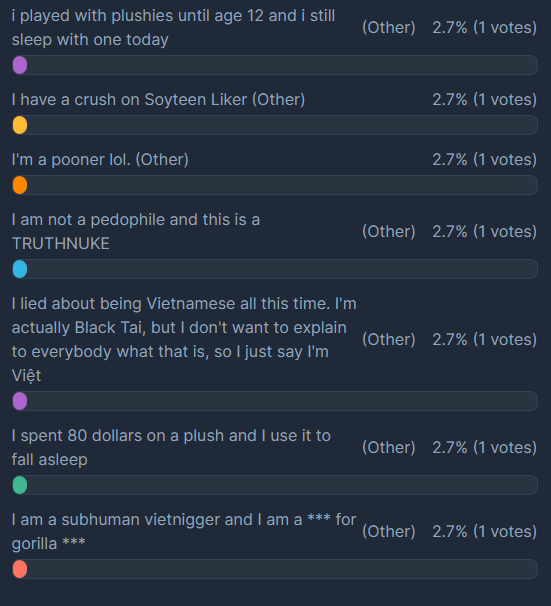Click vote count beside the plushies-until-age-12 option

click(485, 28)
